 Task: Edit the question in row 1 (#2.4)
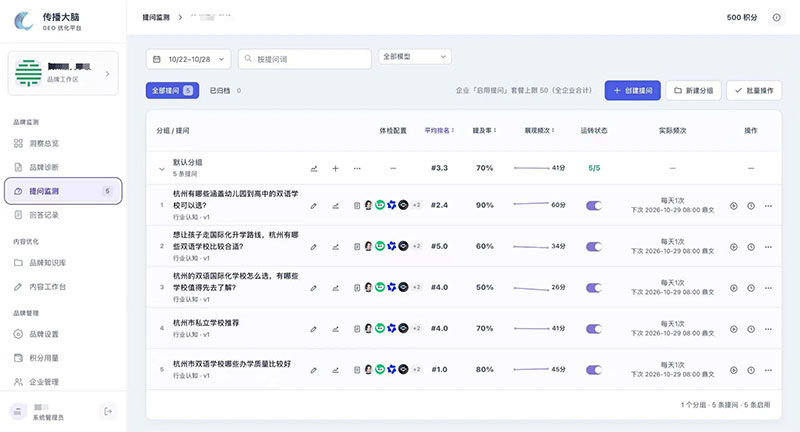(313, 206)
